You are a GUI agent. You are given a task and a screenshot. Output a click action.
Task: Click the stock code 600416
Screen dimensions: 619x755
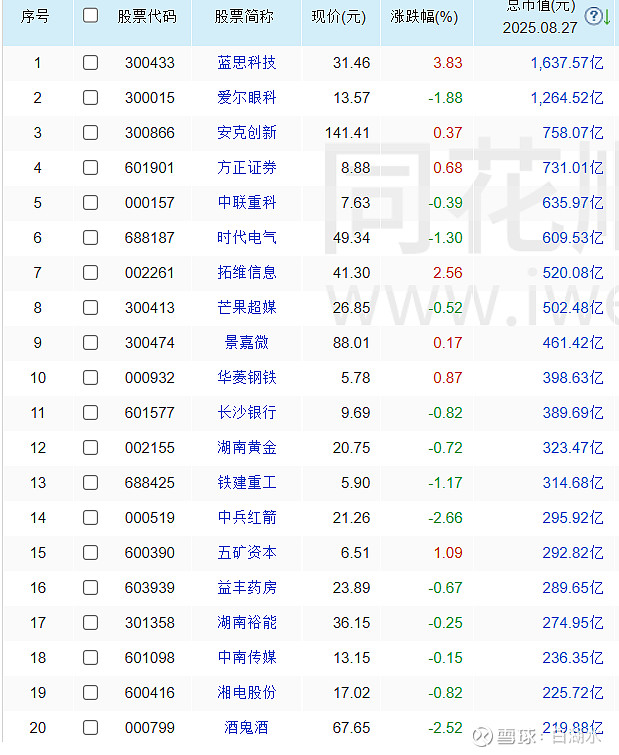click(150, 693)
